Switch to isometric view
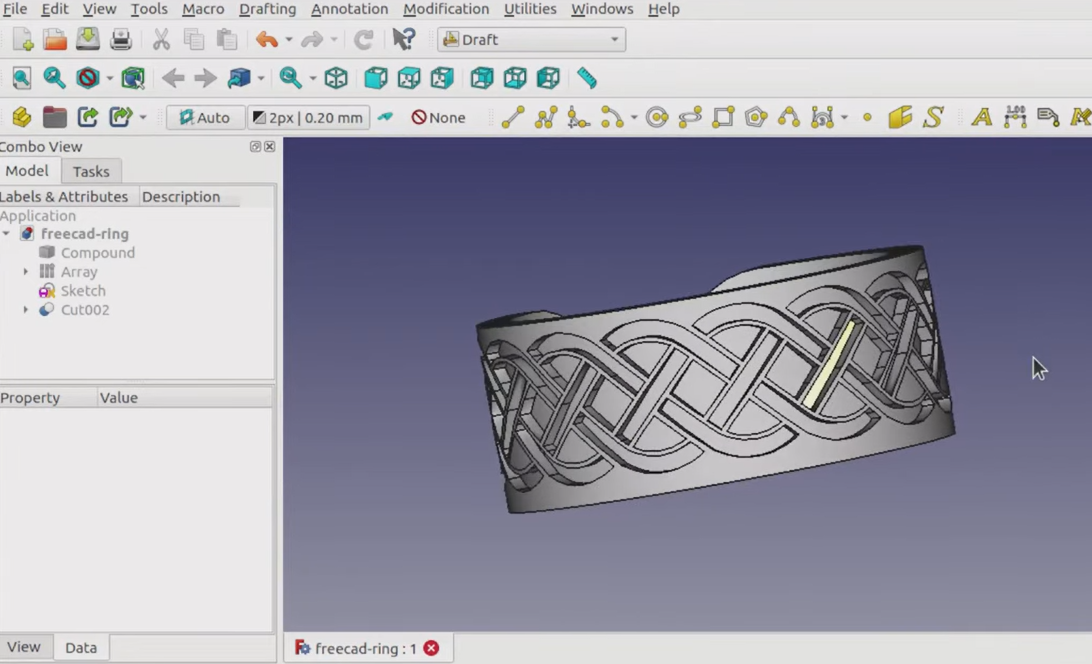 (336, 78)
